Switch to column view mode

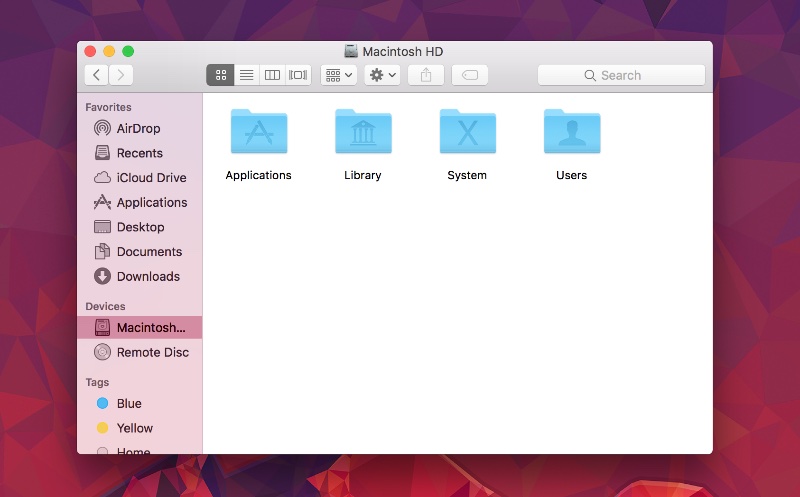coord(272,75)
